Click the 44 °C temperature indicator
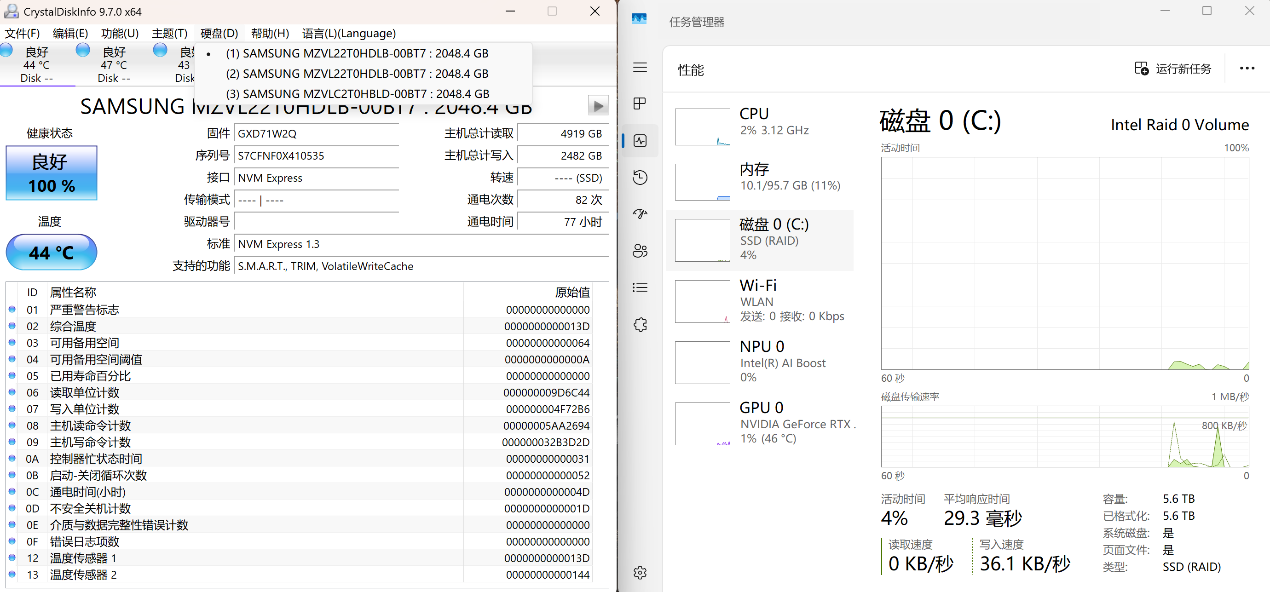 52,252
